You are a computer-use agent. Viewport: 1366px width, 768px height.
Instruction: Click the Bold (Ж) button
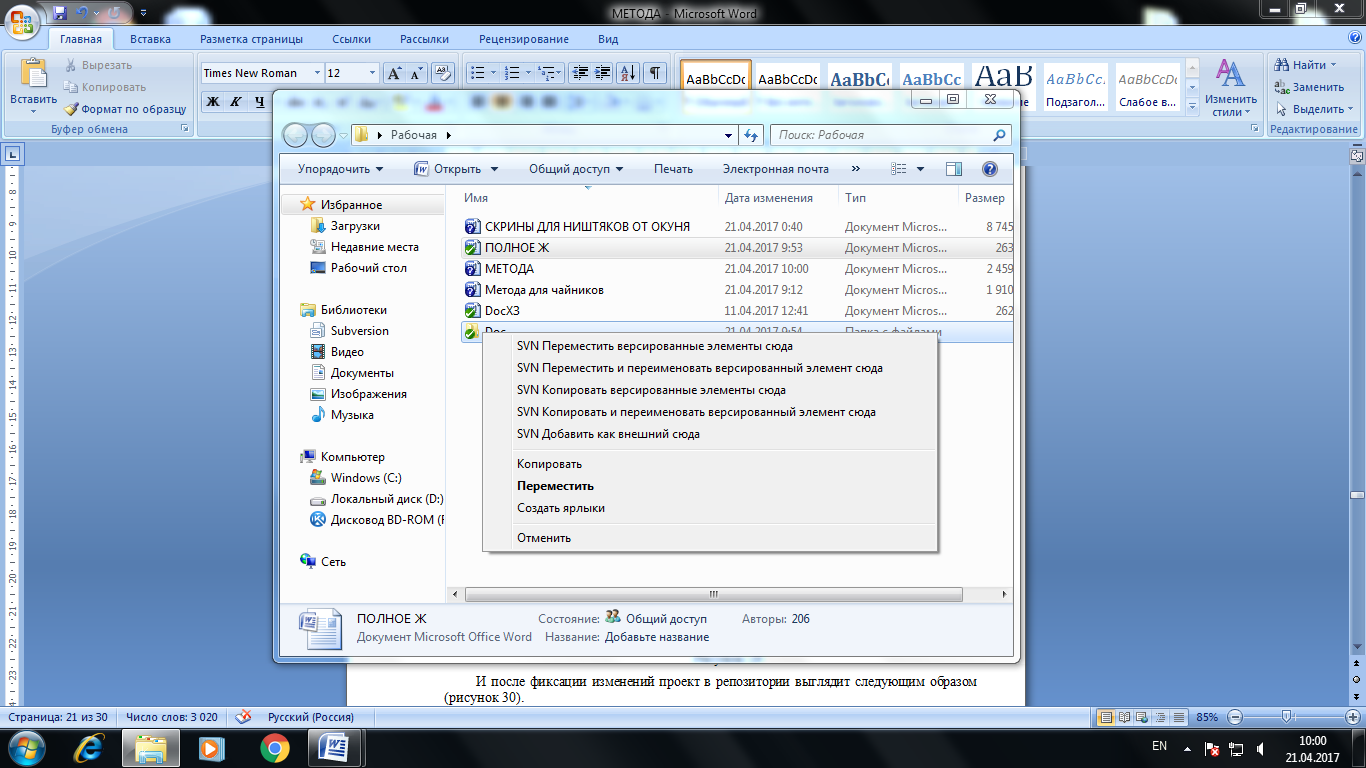pos(213,101)
